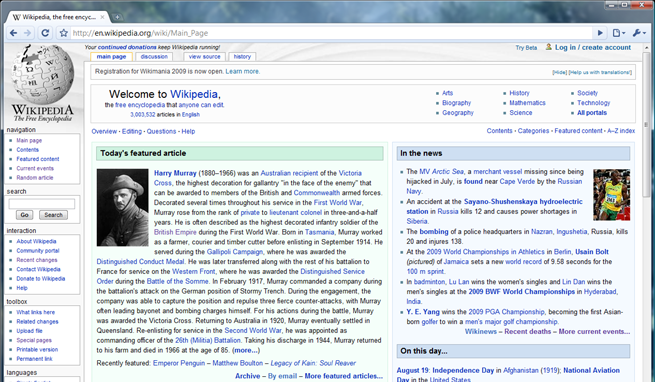The height and width of the screenshot is (382, 655).
Task: Click the Categories link
Action: pos(533,131)
